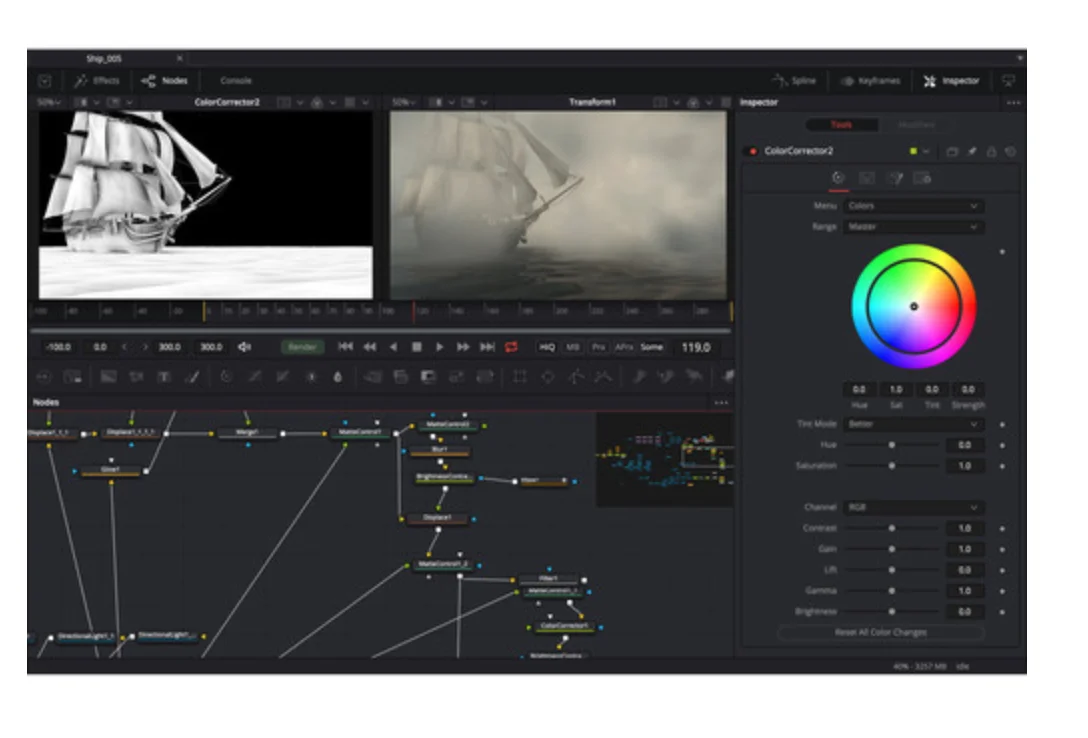This screenshot has height=738, width=1088.
Task: Open the Spline panel tab
Action: point(794,81)
